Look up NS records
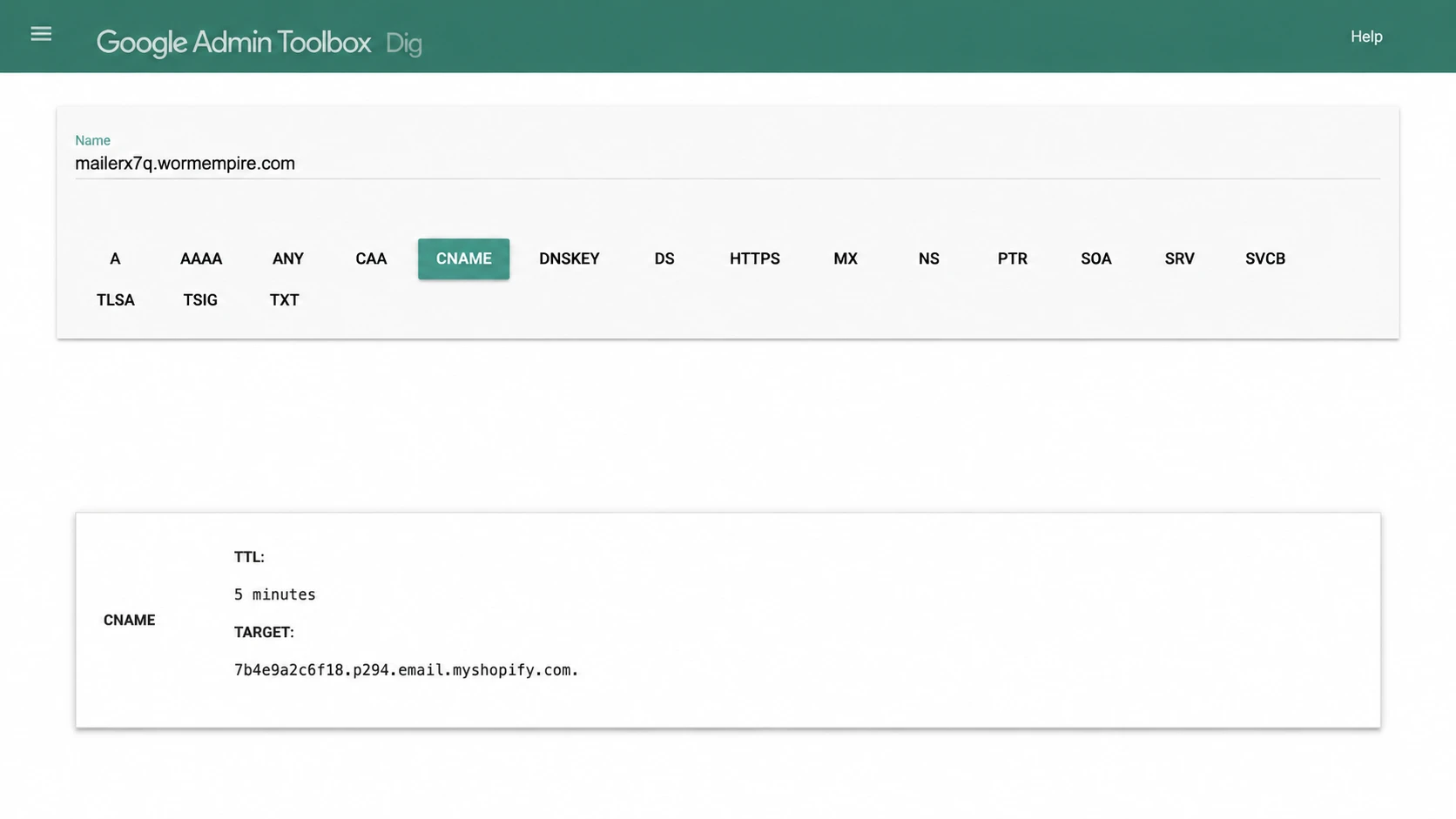This screenshot has height=819, width=1456. (929, 258)
